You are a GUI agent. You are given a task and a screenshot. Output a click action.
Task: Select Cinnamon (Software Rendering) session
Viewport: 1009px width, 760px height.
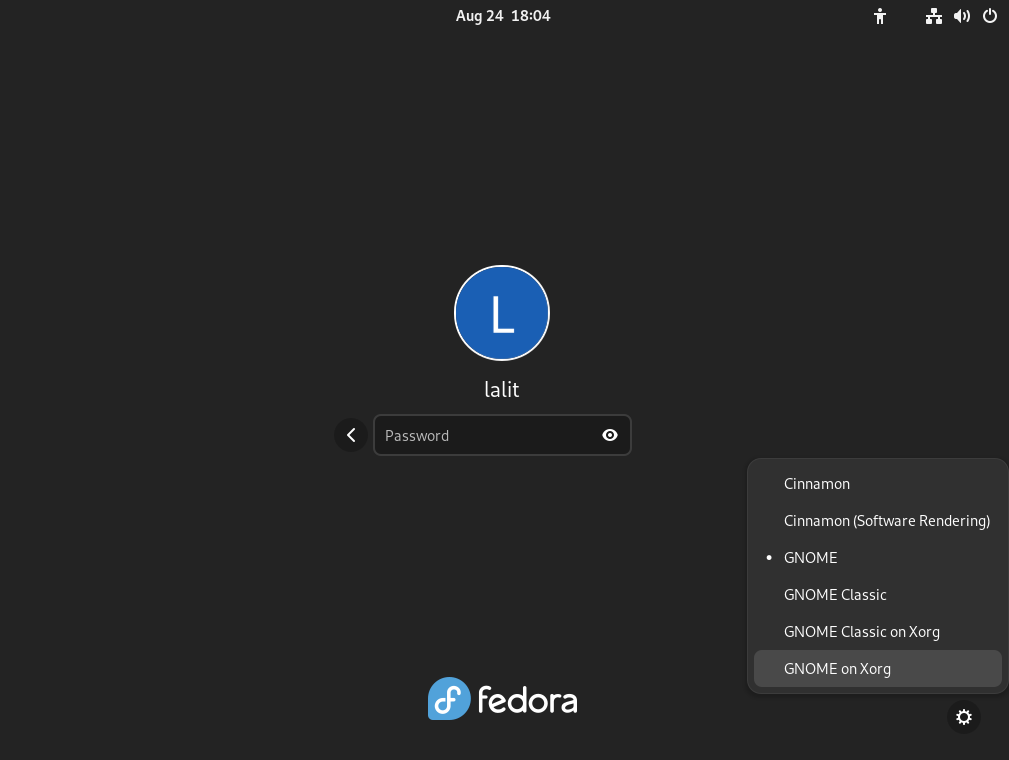tap(886, 520)
